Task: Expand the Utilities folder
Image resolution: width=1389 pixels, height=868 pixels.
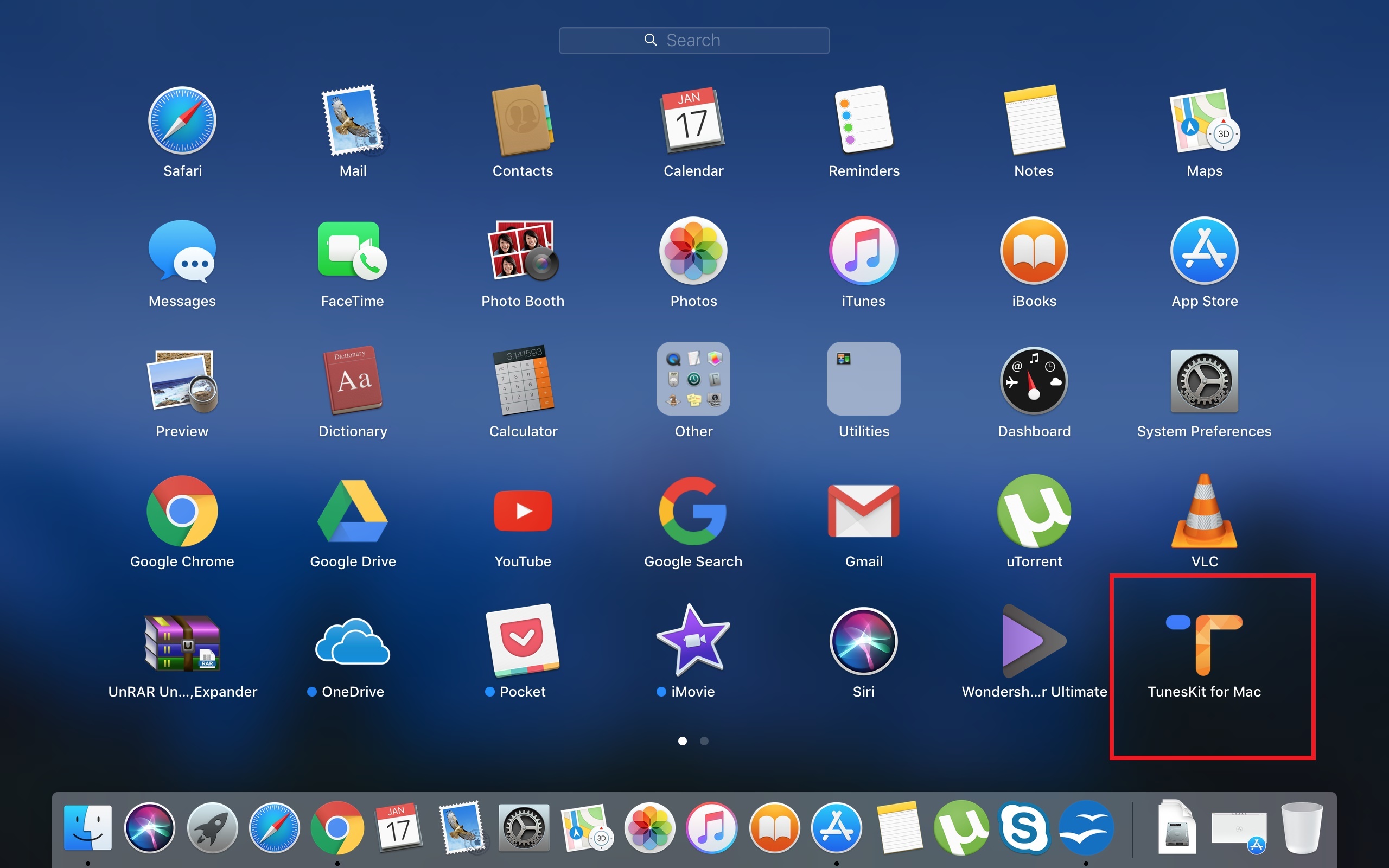Action: pyautogui.click(x=863, y=379)
